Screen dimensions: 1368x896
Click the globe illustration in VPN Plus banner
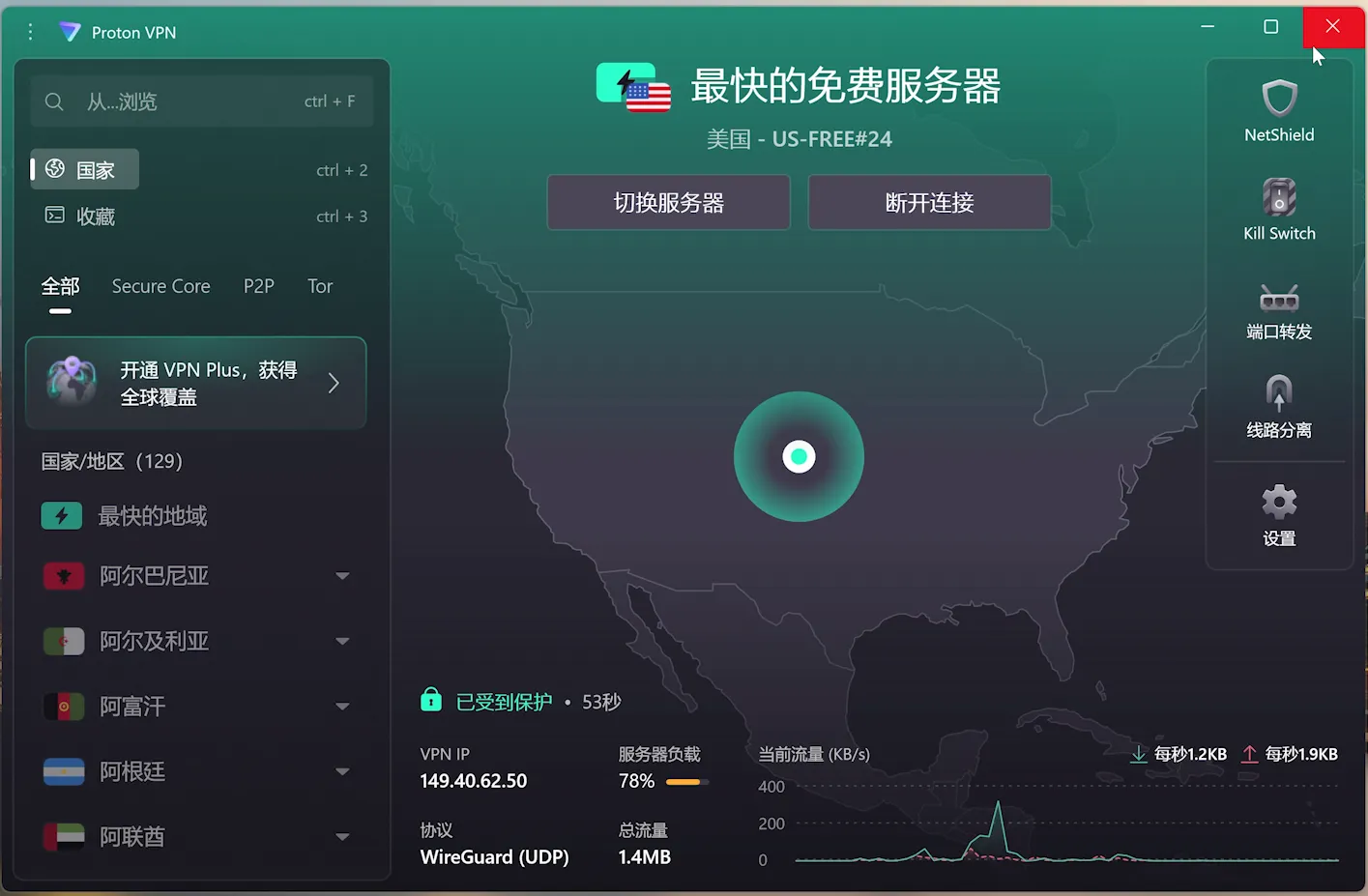tap(73, 381)
